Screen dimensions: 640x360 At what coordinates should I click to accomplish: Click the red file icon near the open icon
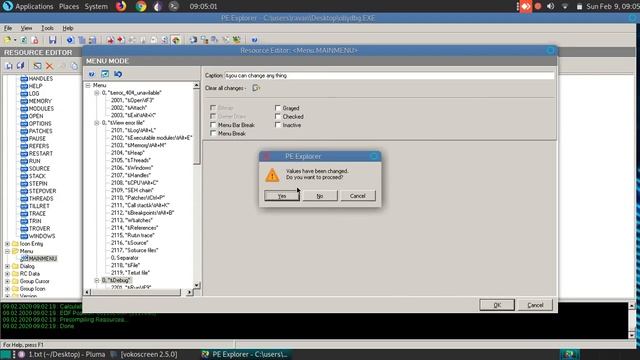point(35,40)
